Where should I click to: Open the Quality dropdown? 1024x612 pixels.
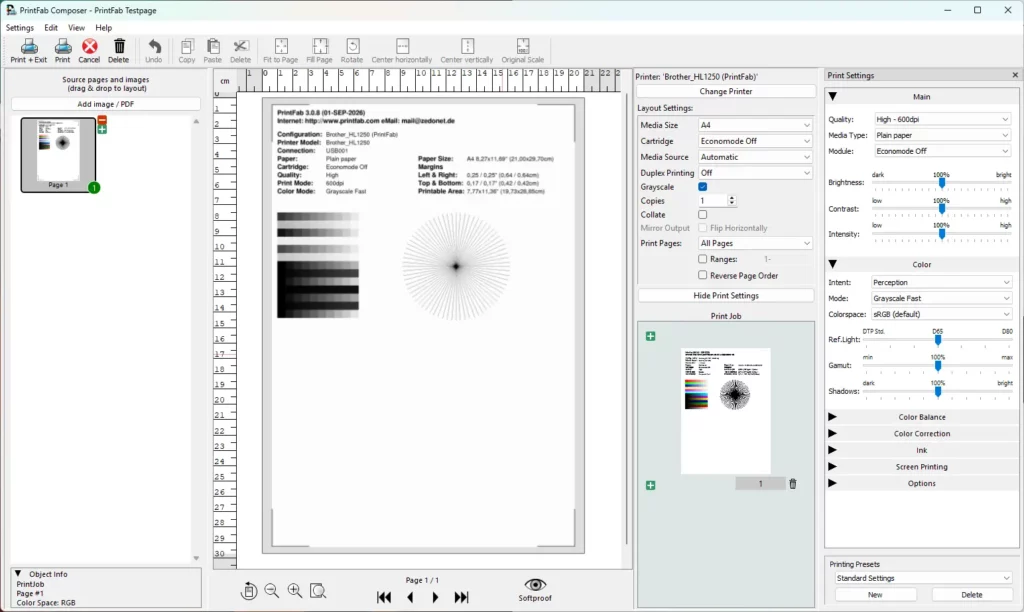tap(942, 119)
